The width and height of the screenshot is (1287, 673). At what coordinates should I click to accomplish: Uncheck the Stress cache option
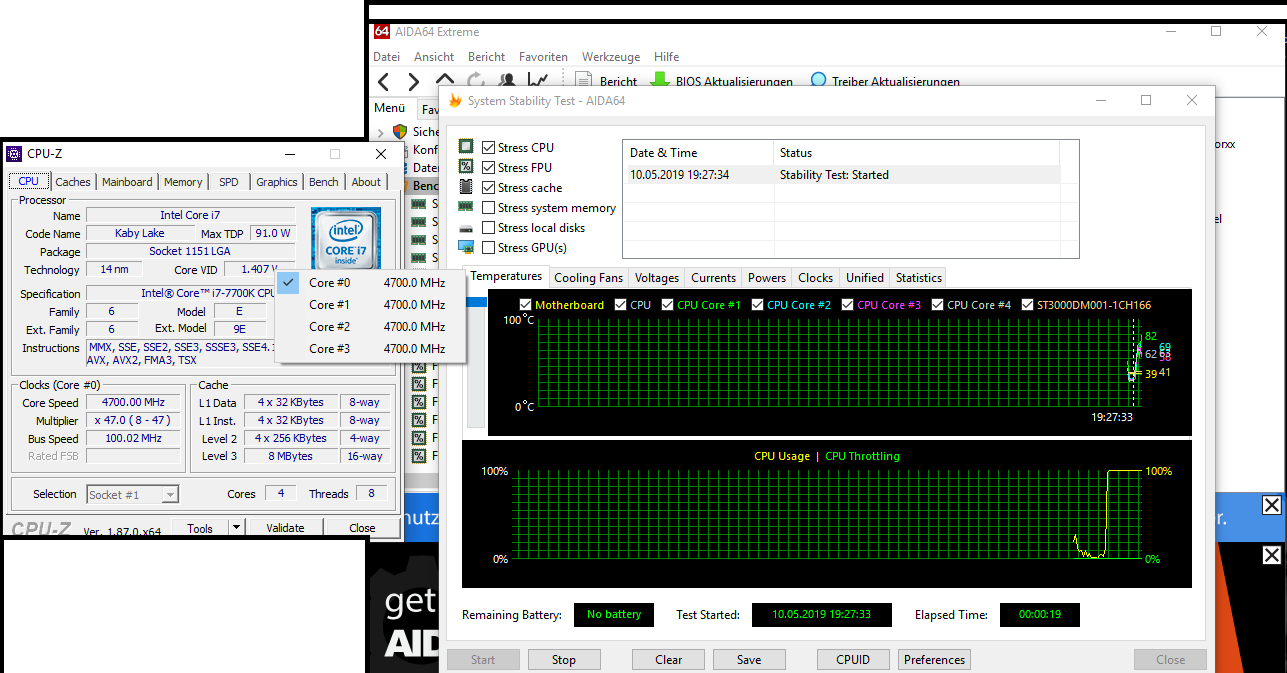(x=488, y=188)
